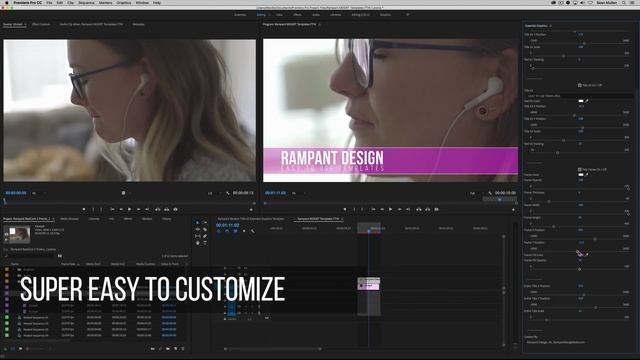
Task: Click Title 01 Scale slider handle
Action: (x=564, y=56)
